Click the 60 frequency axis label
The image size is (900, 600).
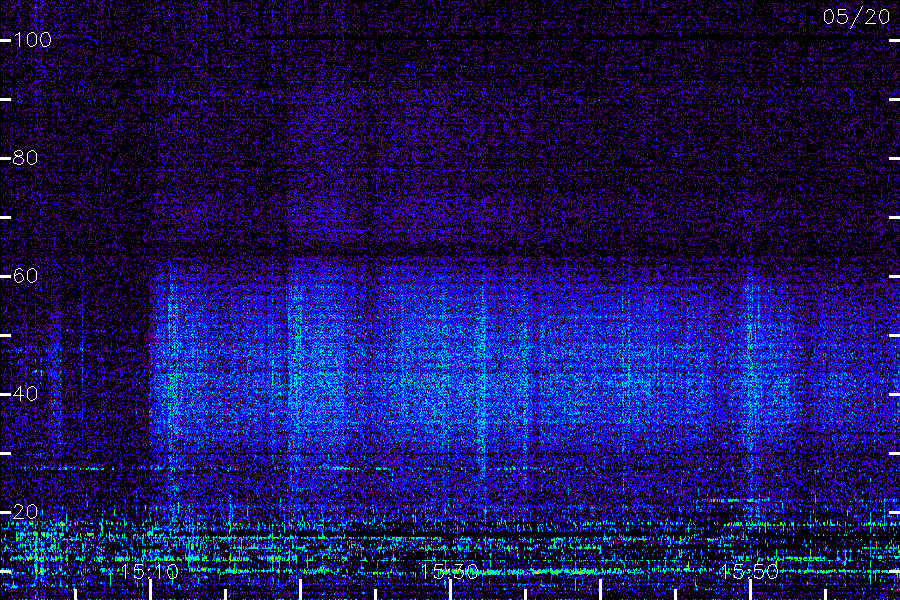25,276
